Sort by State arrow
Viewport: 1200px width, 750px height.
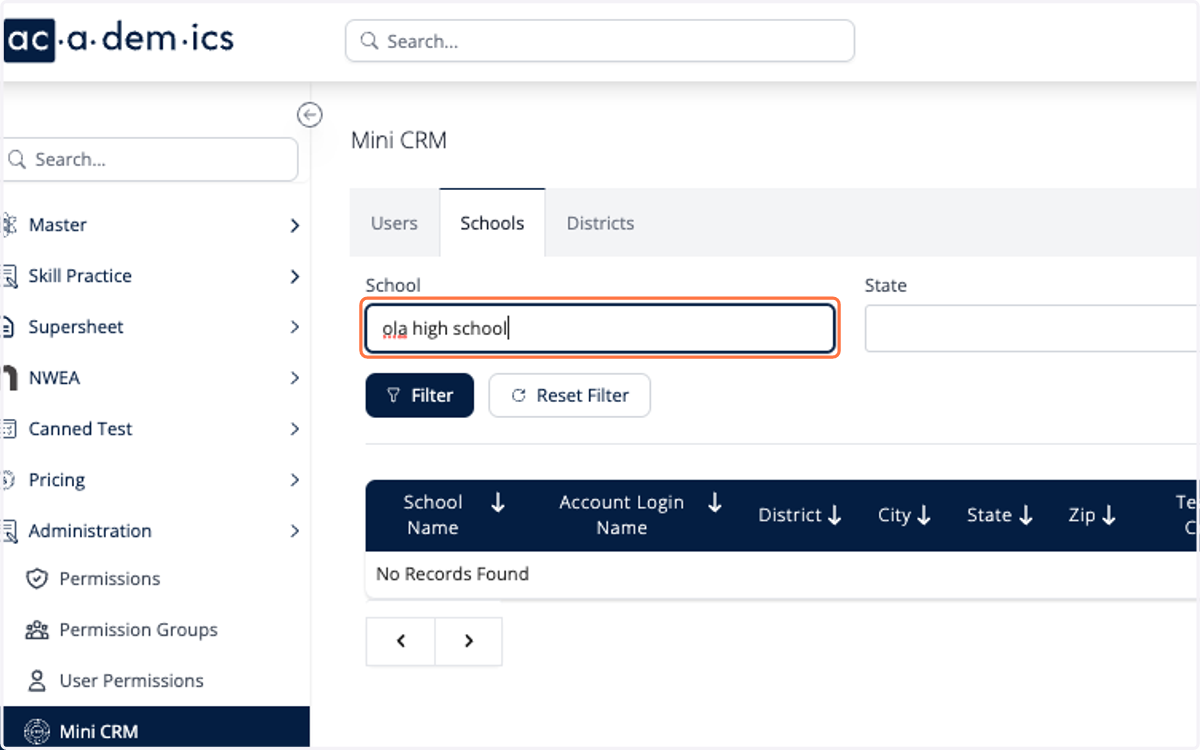click(1025, 516)
